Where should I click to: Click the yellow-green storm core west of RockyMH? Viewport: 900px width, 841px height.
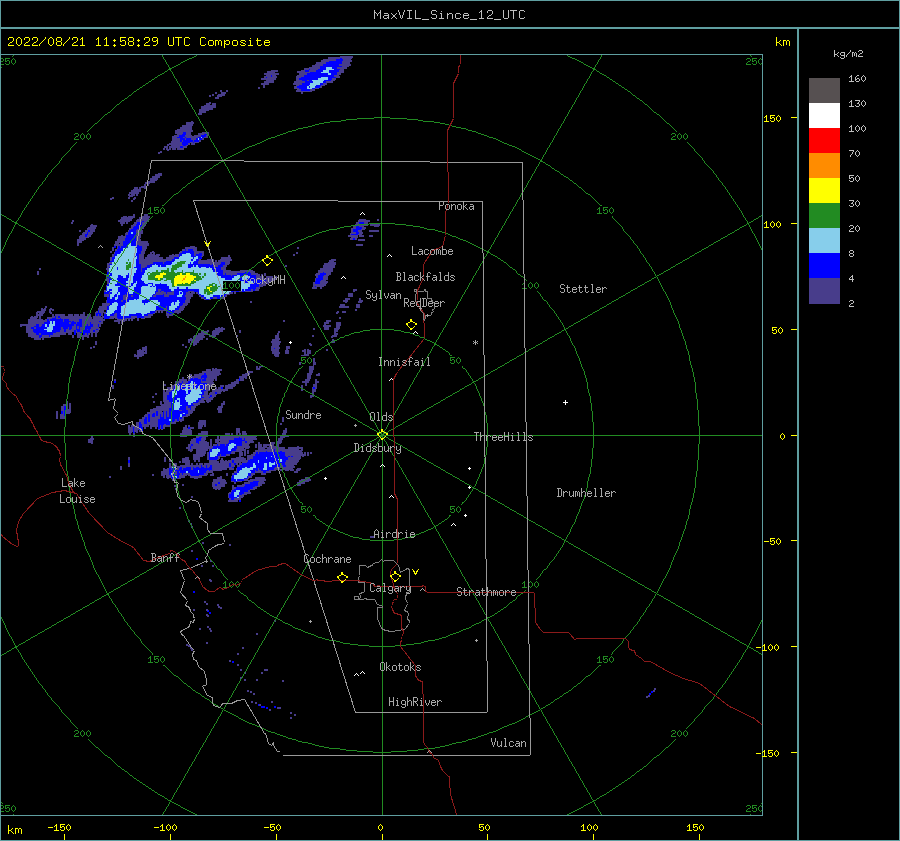click(x=184, y=279)
